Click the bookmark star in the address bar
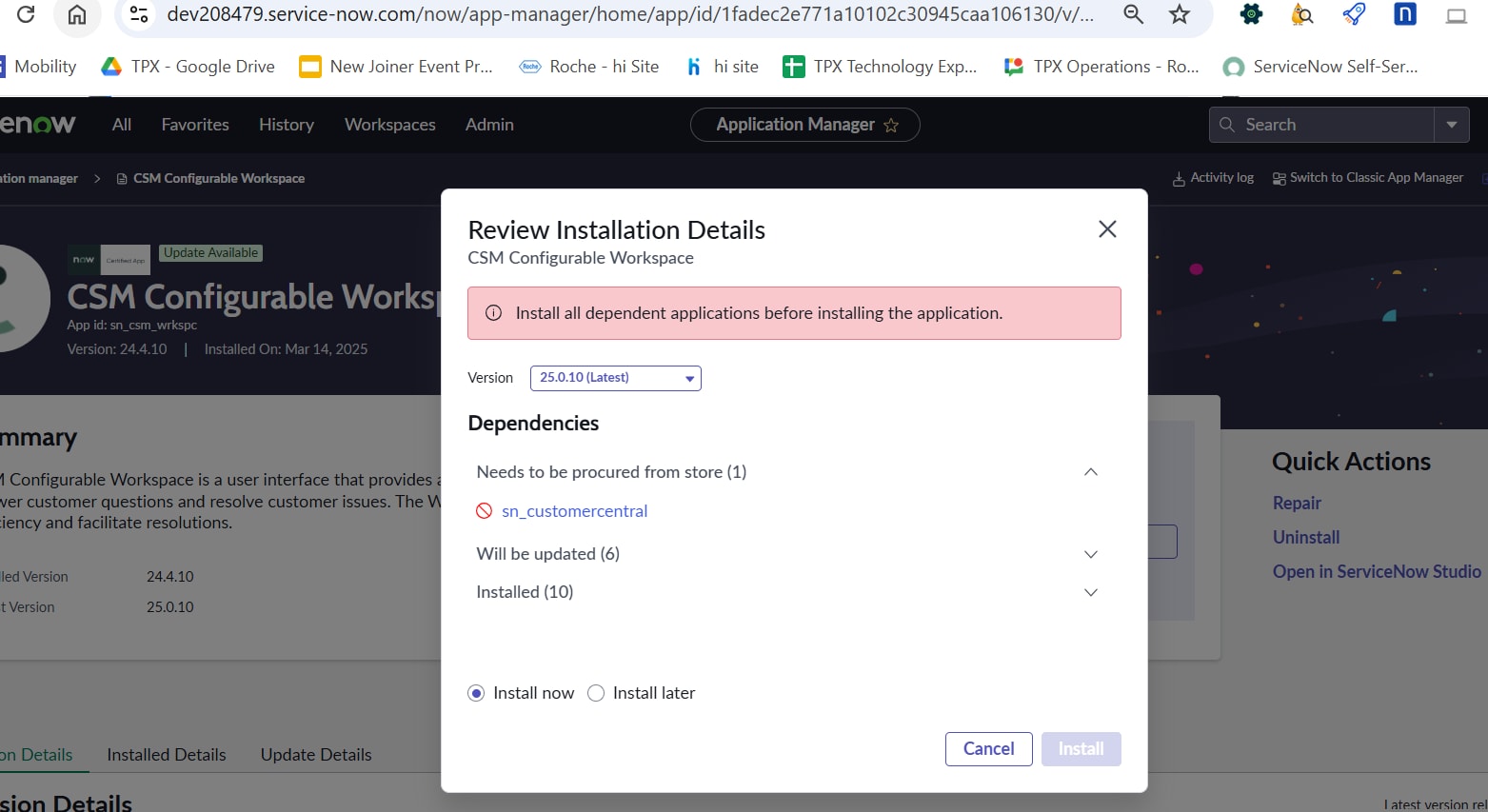Image resolution: width=1488 pixels, height=812 pixels. point(1180,14)
